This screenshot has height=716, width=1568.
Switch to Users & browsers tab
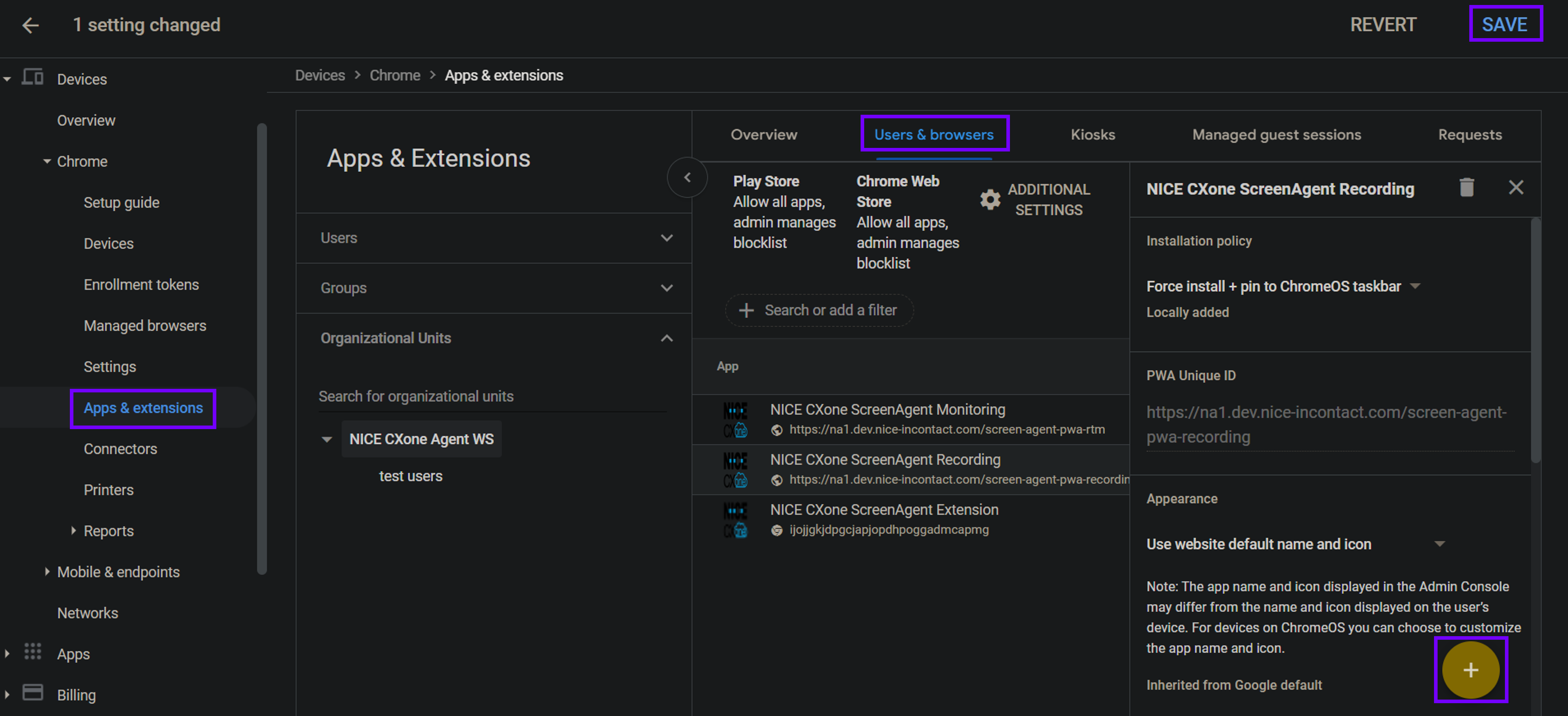click(934, 135)
